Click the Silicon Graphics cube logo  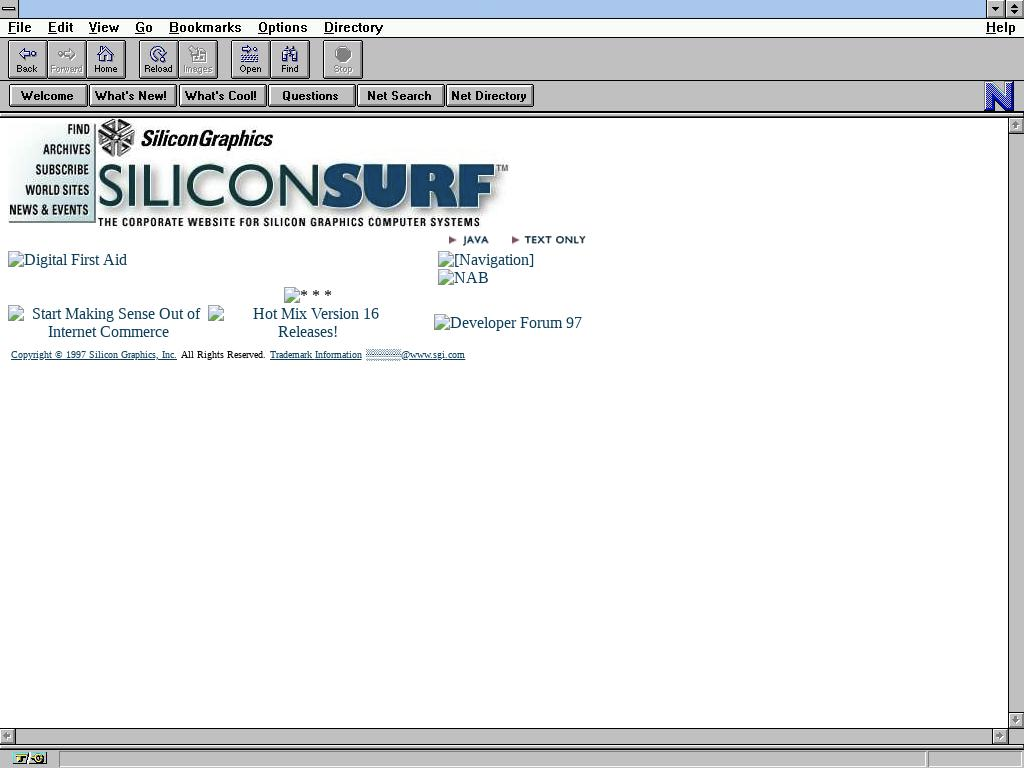coord(116,138)
